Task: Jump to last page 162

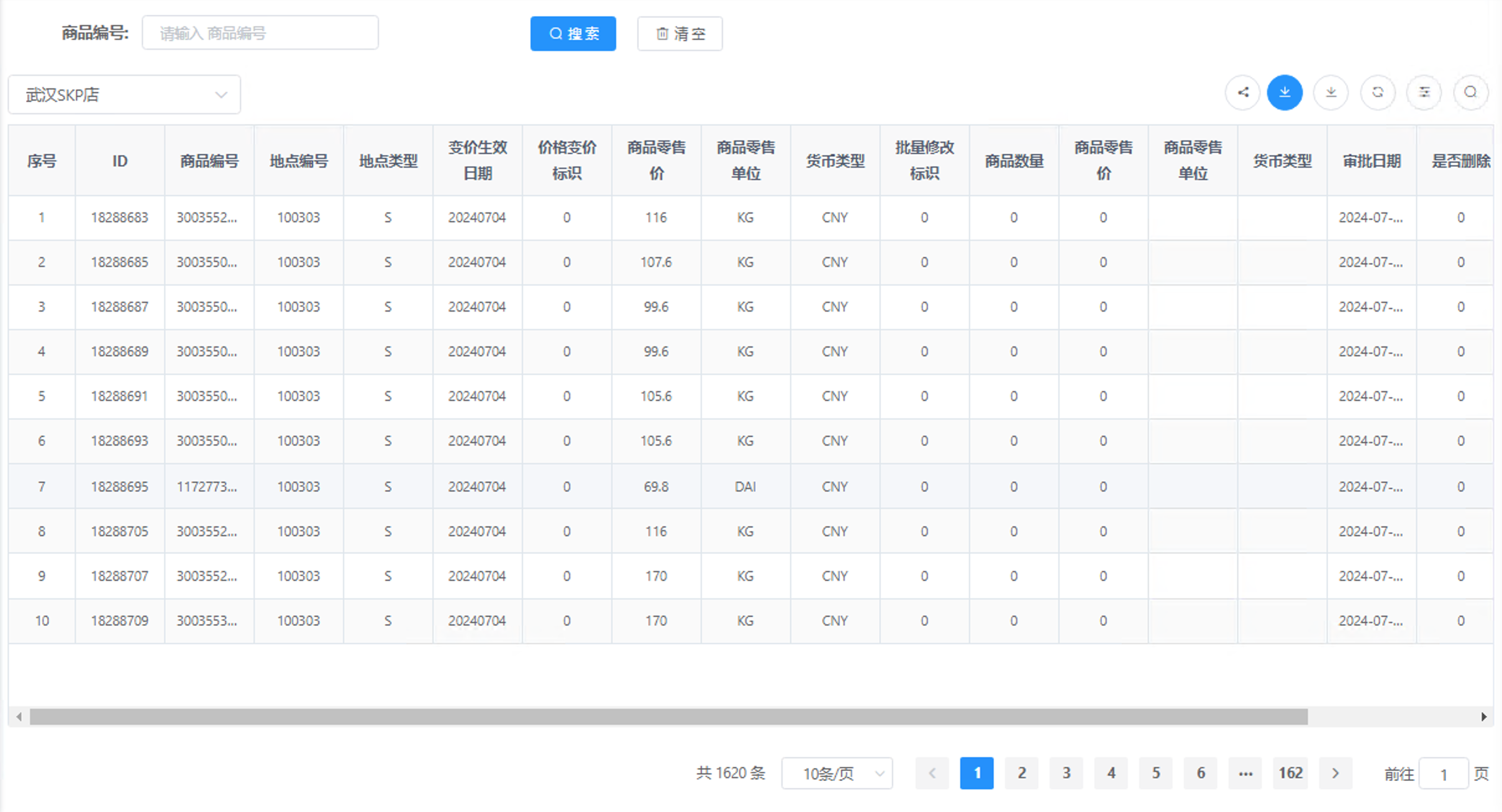Action: click(x=1291, y=773)
